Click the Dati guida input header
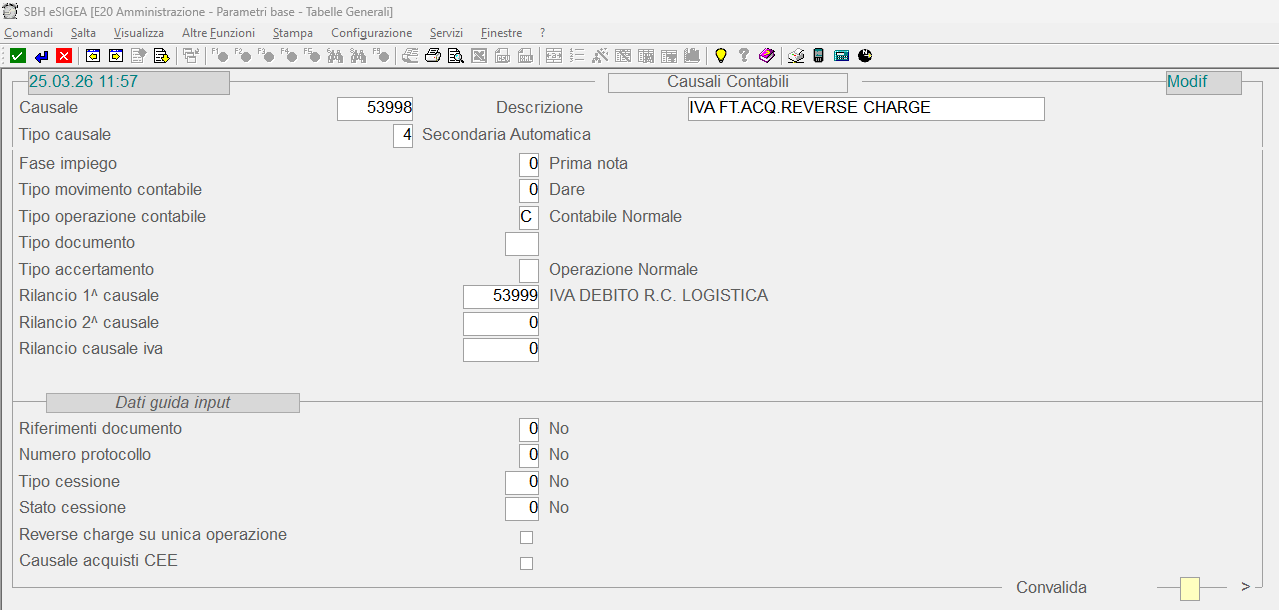Image resolution: width=1279 pixels, height=610 pixels. [173, 403]
